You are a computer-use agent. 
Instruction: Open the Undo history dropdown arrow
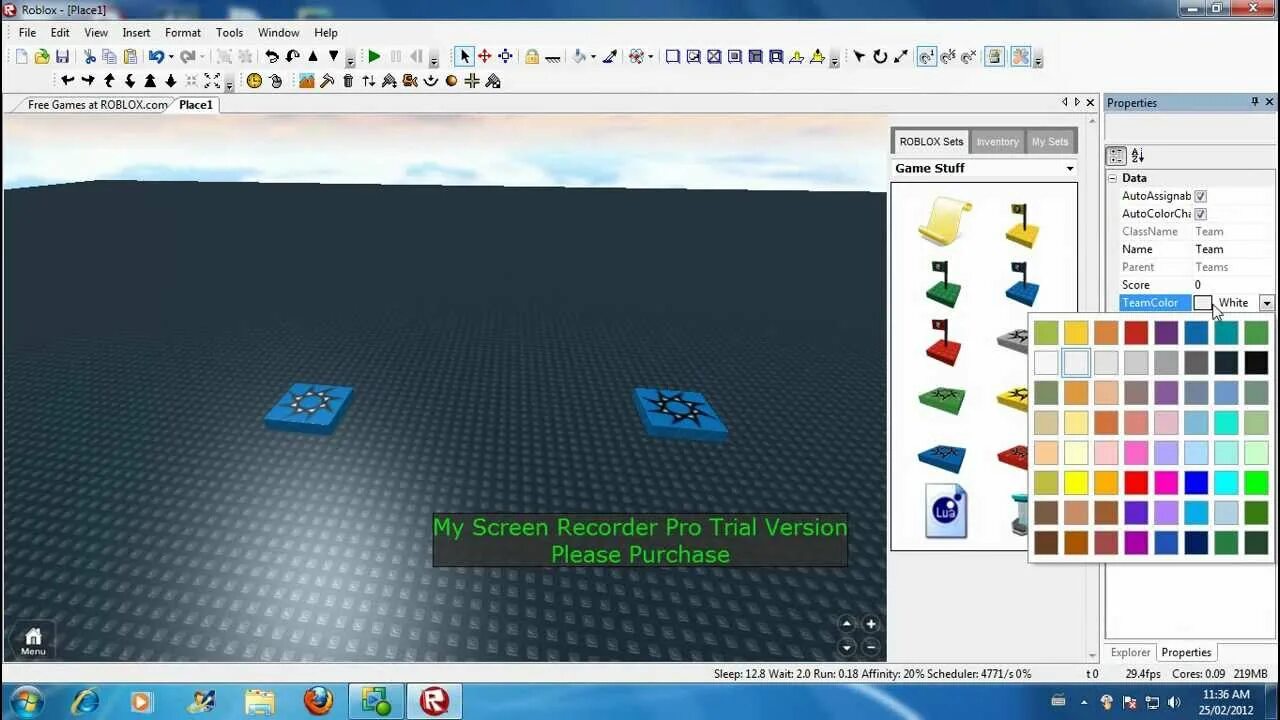pyautogui.click(x=171, y=57)
